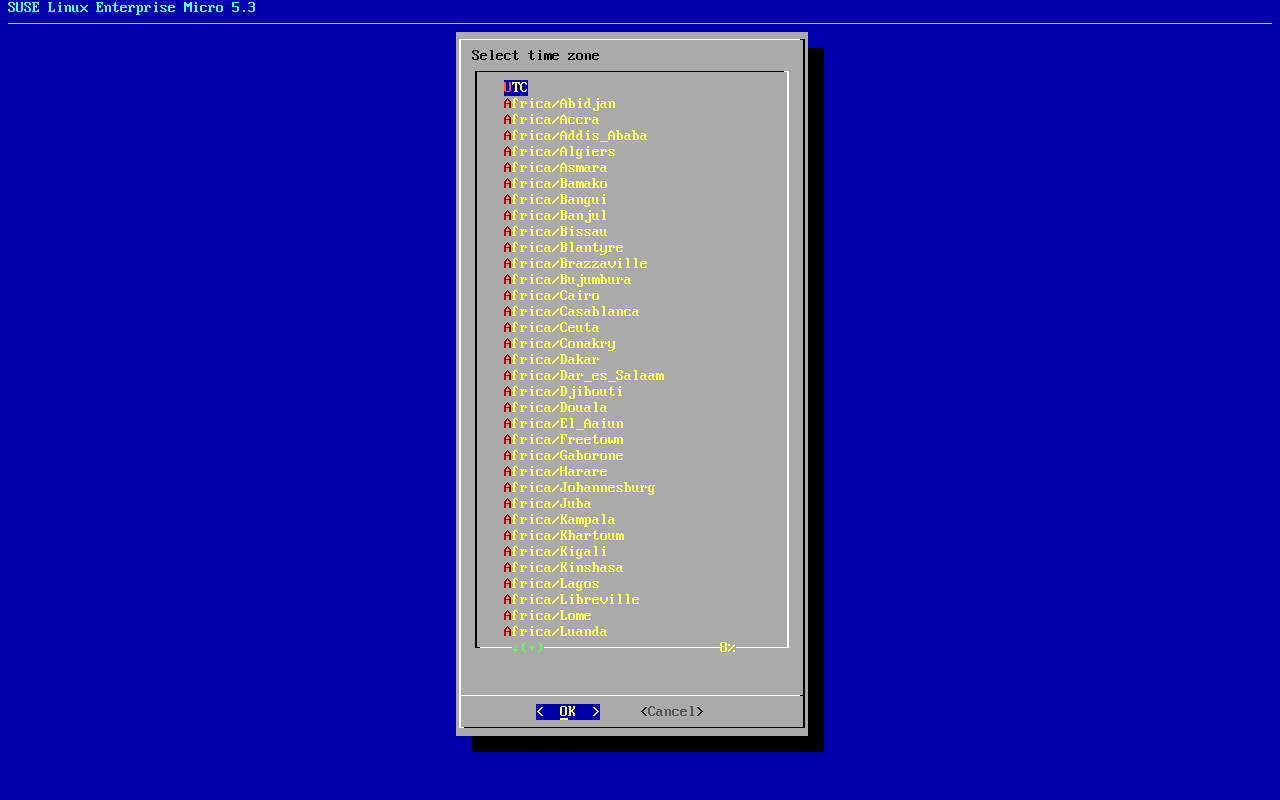Choose the Africa/Brazzaville entry
Image resolution: width=1280 pixels, height=800 pixels.
click(x=575, y=264)
